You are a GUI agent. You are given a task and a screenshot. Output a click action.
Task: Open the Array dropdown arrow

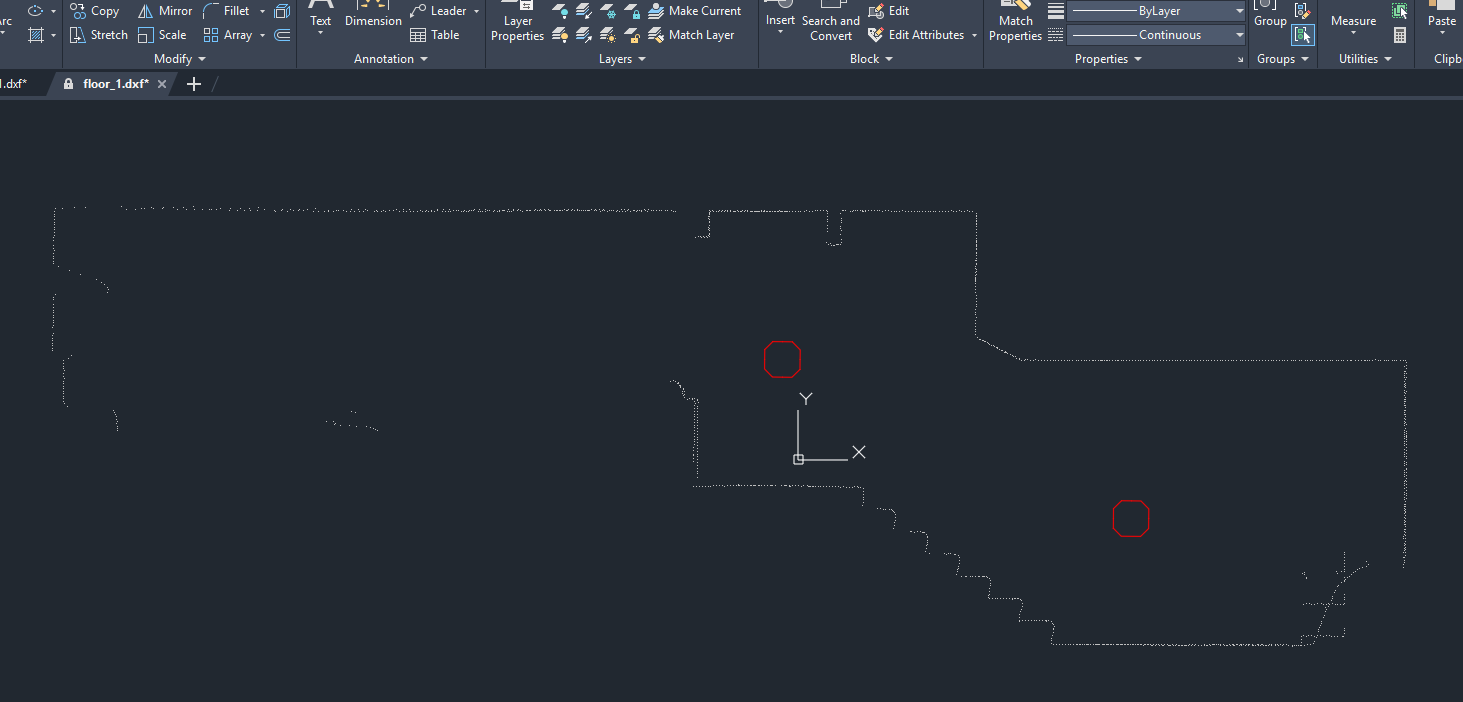click(262, 35)
